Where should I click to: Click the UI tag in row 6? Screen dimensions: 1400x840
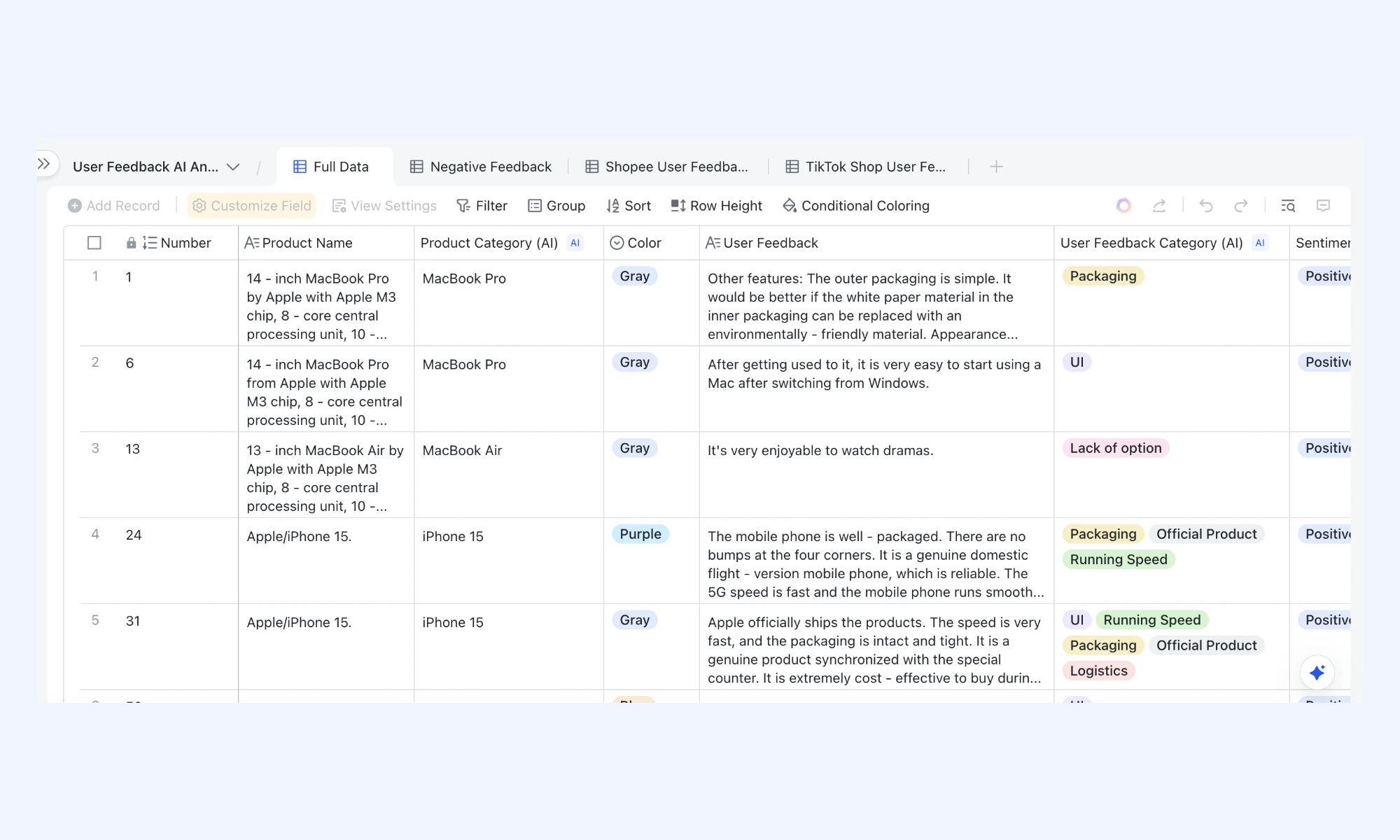1077,363
